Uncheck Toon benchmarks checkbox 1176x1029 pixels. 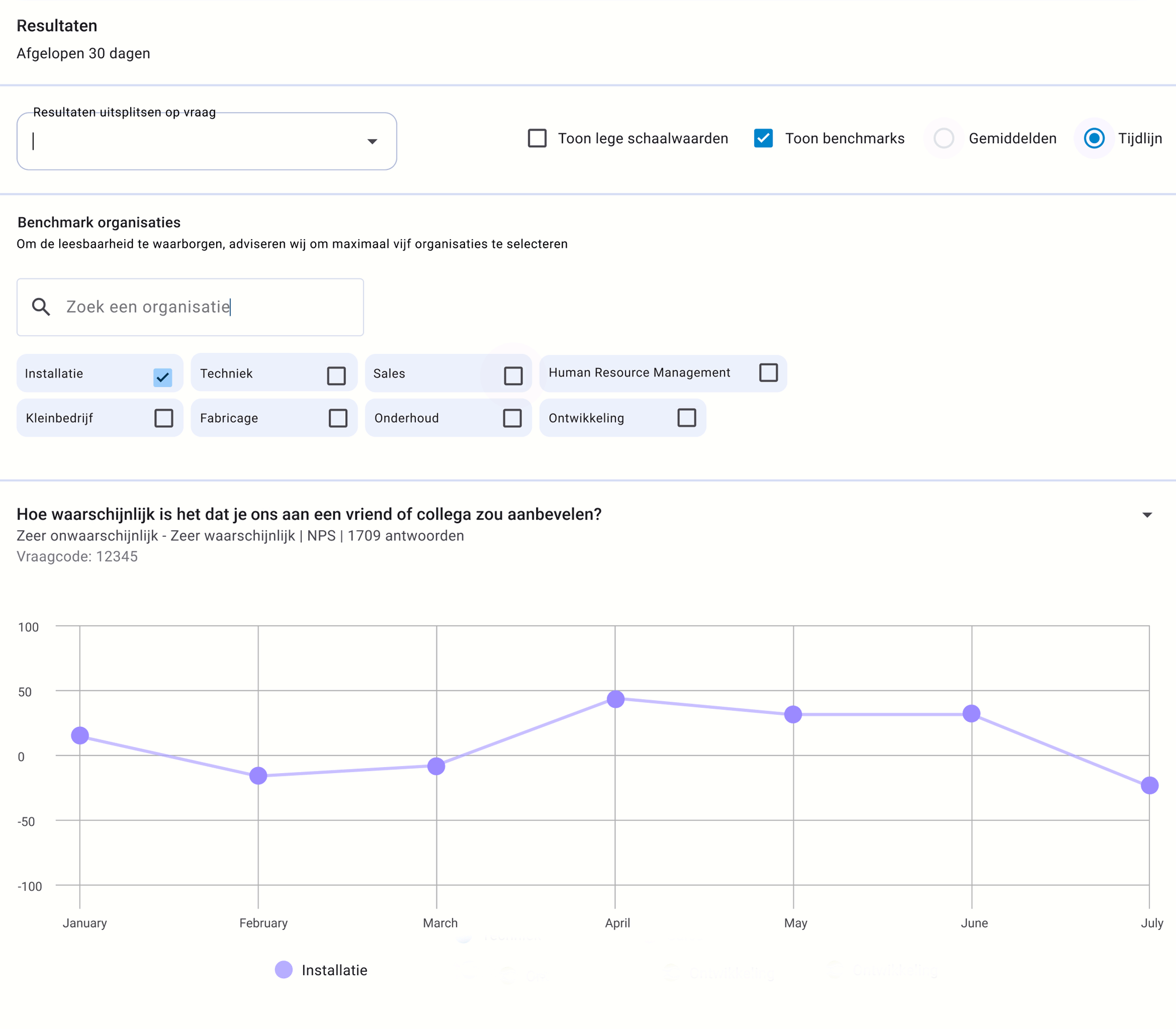(763, 138)
